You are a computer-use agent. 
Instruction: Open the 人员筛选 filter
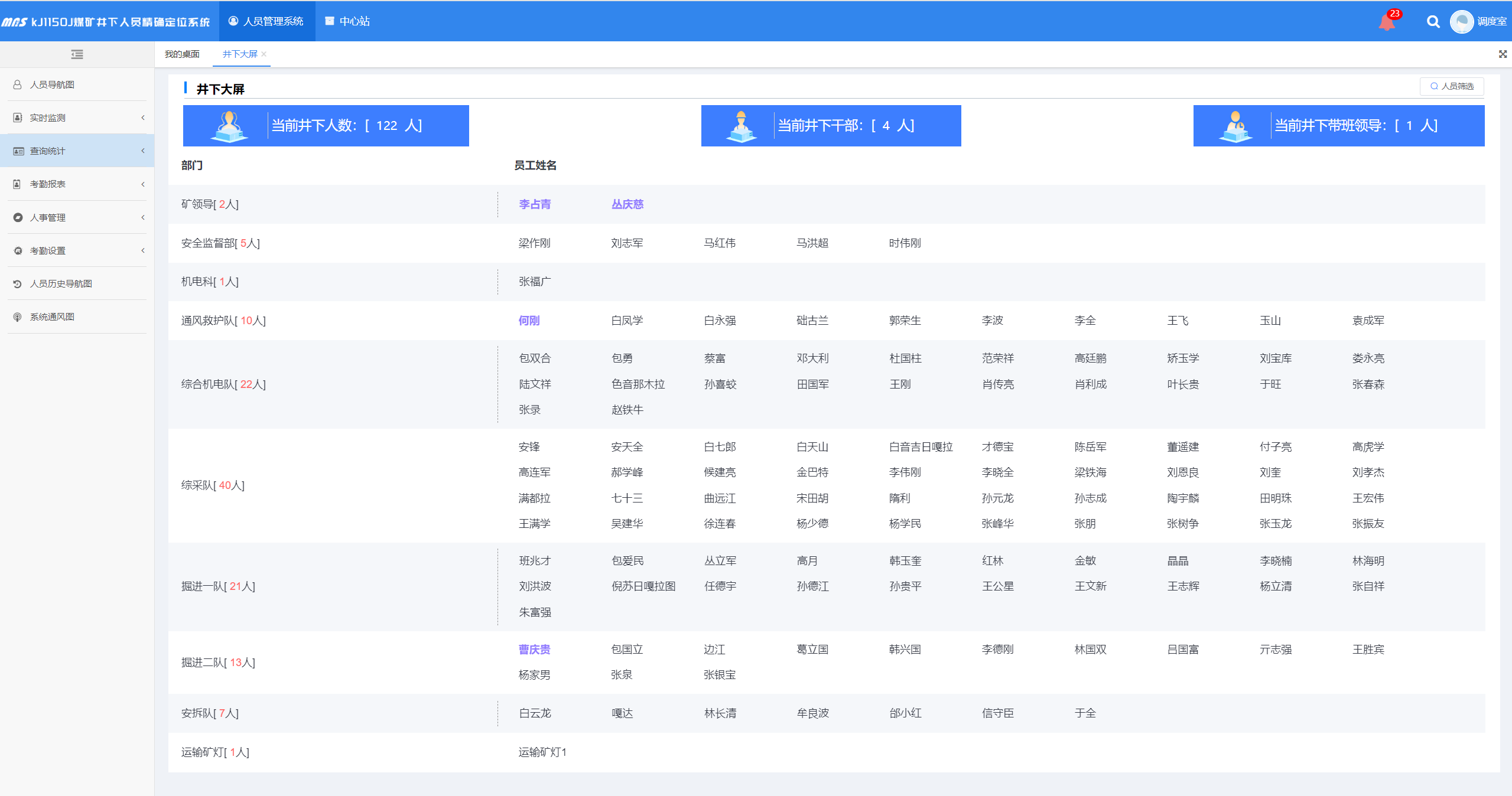1451,86
